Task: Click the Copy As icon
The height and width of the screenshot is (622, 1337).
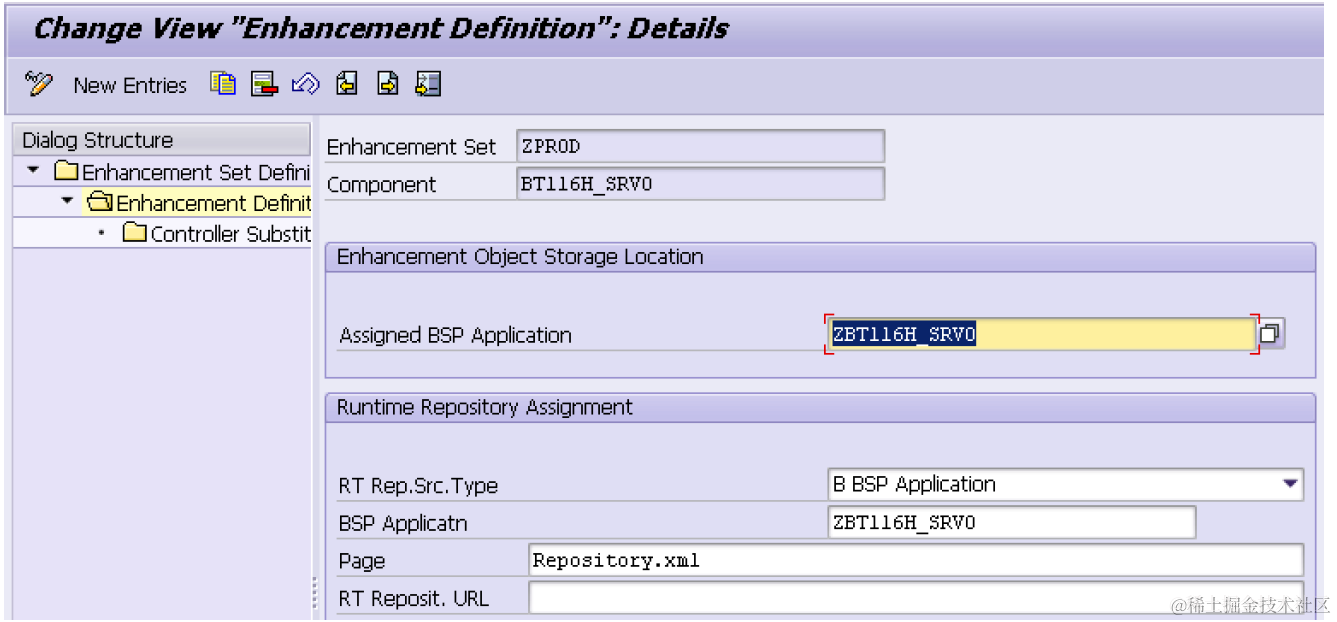Action: point(223,84)
